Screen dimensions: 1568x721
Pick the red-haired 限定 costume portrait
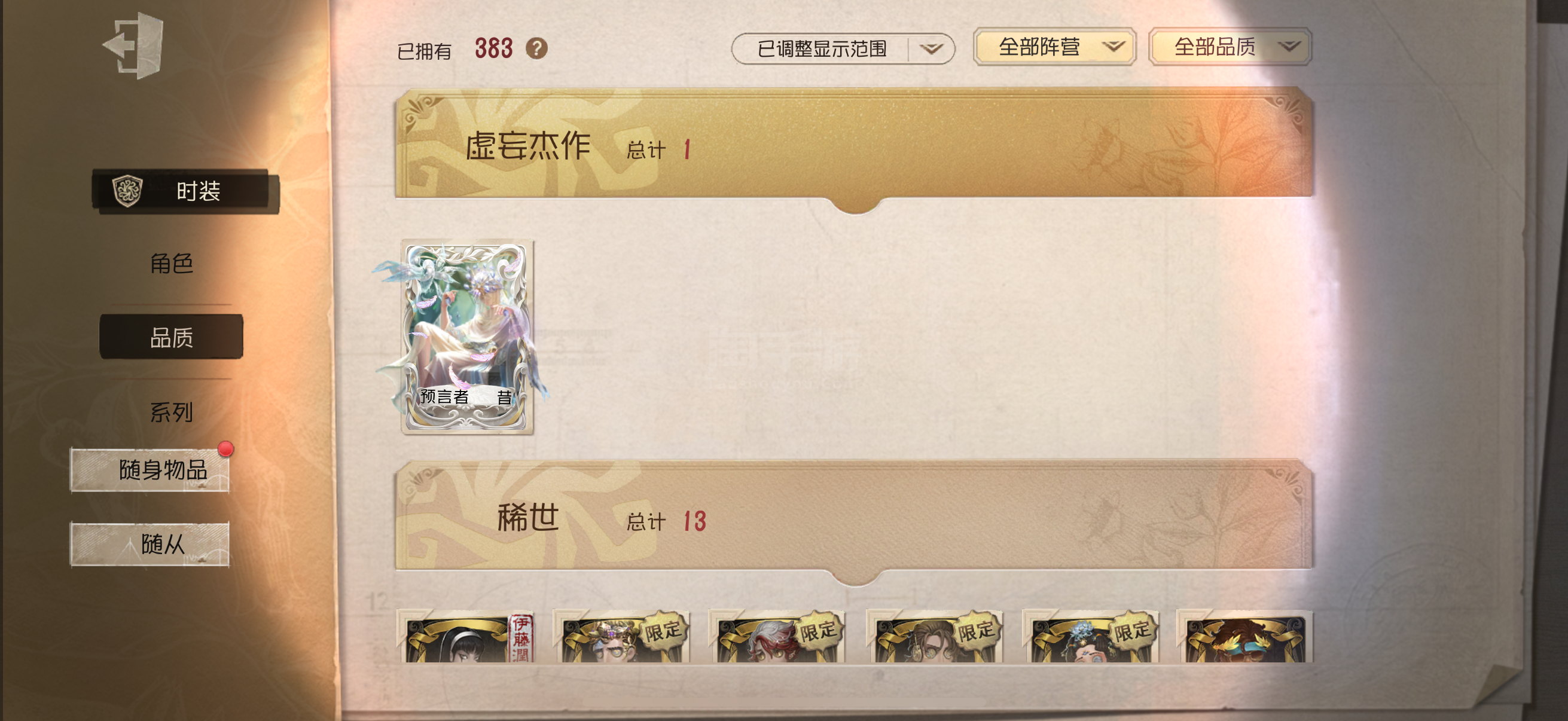(777, 637)
